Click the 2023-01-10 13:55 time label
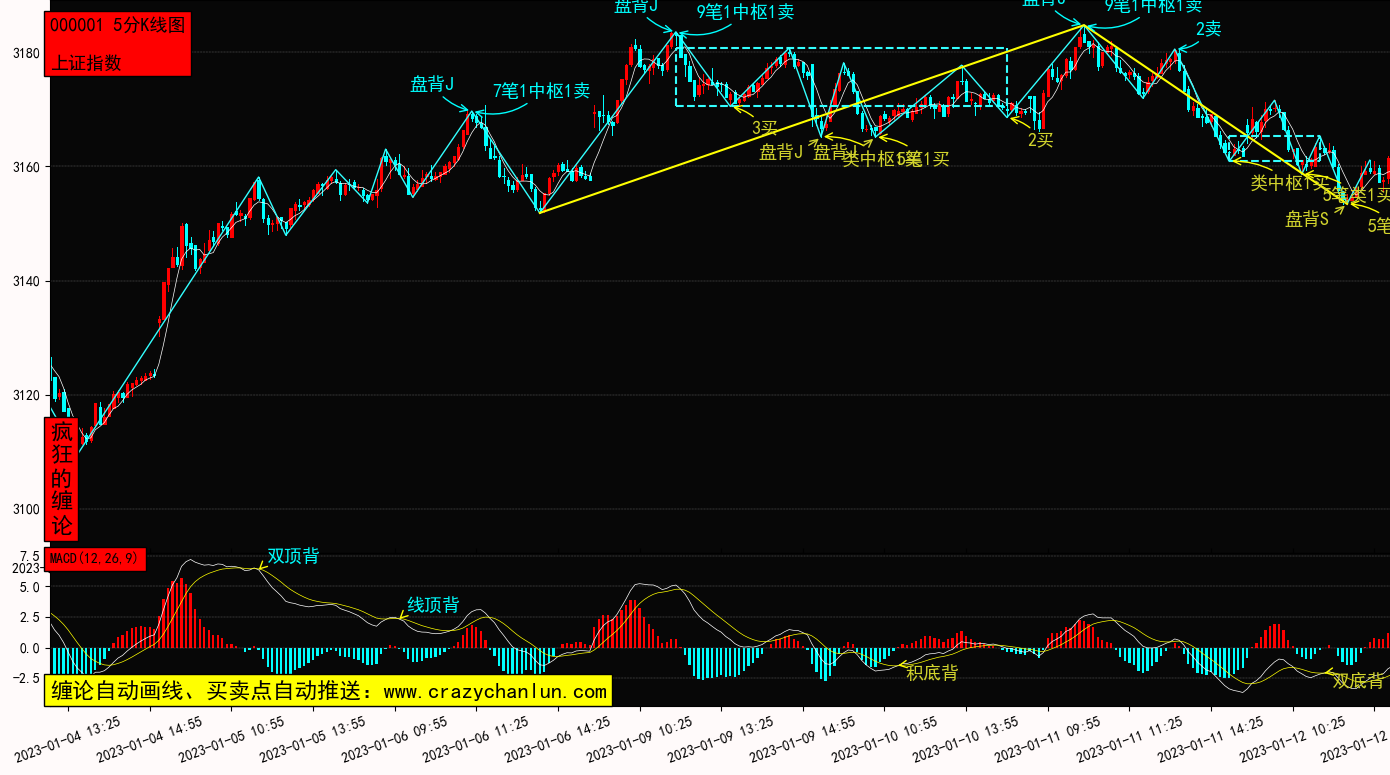Viewport: 1390px width, 775px height. click(966, 738)
